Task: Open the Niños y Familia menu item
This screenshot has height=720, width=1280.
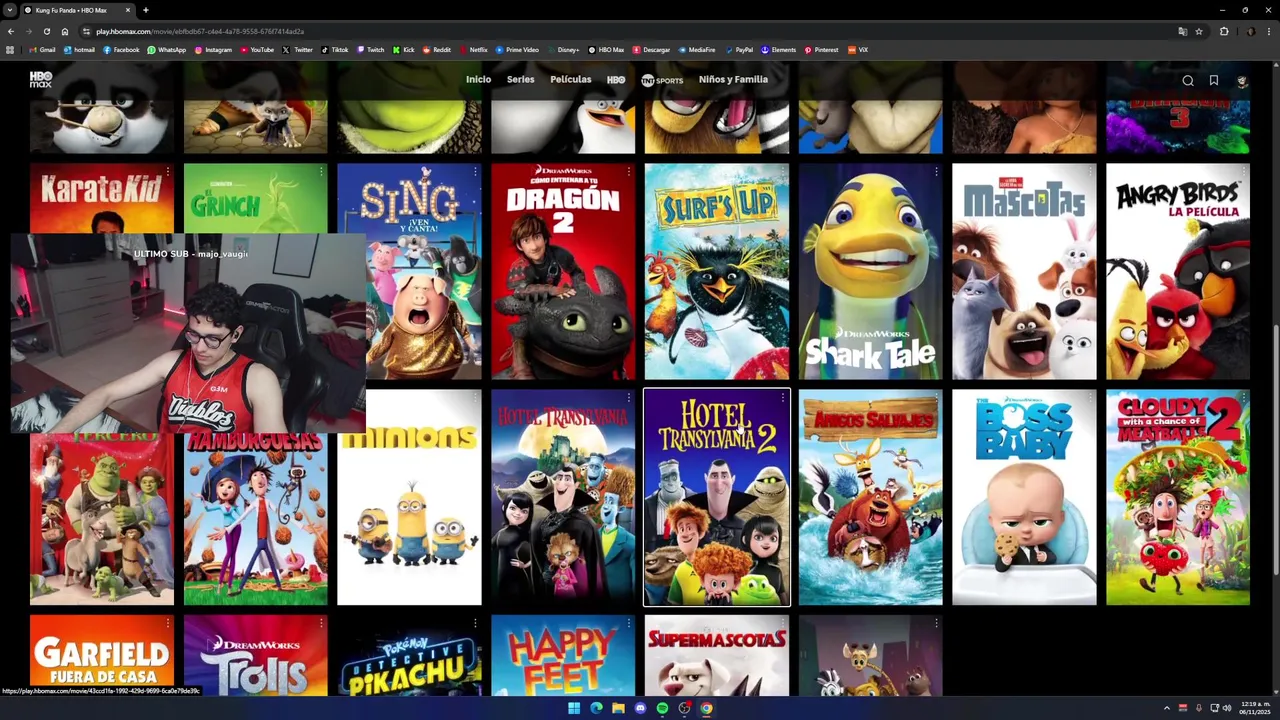Action: click(733, 80)
